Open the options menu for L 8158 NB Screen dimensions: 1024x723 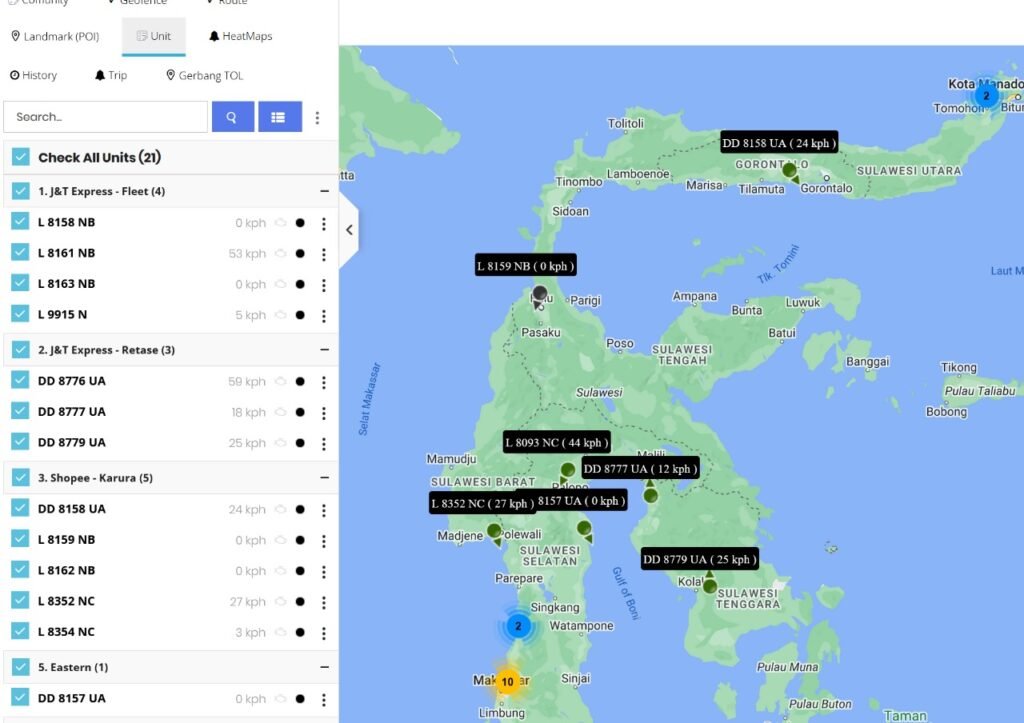click(x=324, y=224)
